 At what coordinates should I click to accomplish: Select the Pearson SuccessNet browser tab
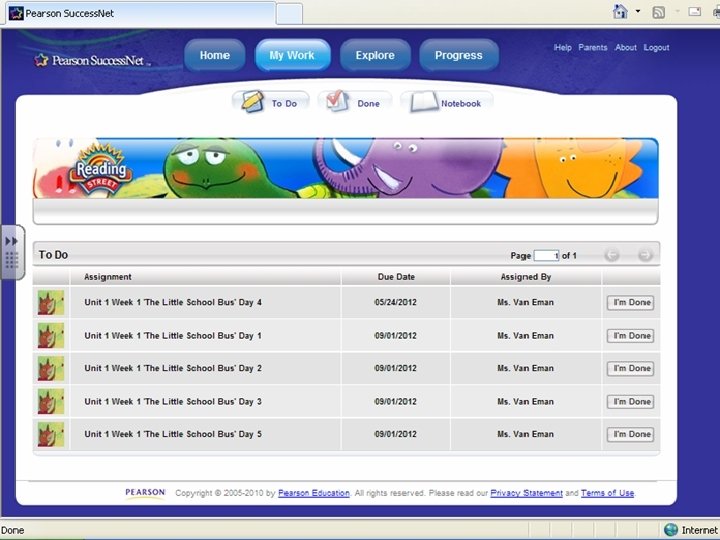pyautogui.click(x=141, y=13)
